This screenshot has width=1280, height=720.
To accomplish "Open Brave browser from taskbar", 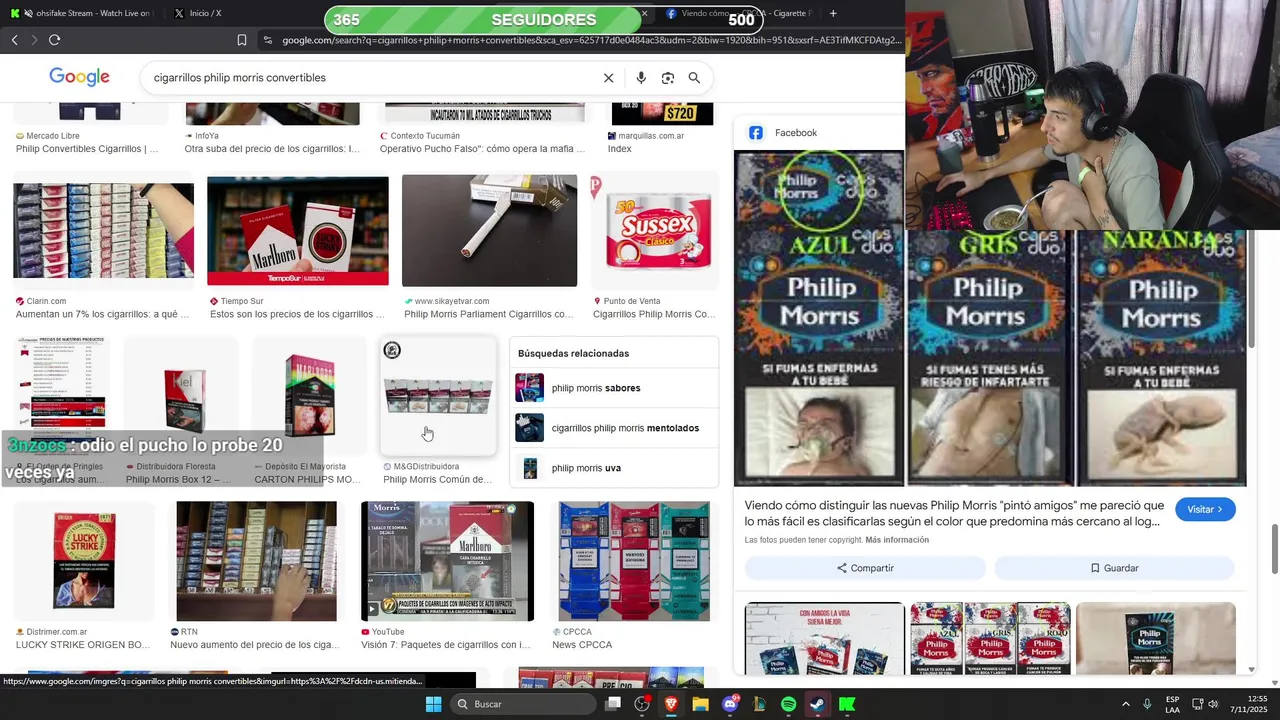I will coord(671,704).
